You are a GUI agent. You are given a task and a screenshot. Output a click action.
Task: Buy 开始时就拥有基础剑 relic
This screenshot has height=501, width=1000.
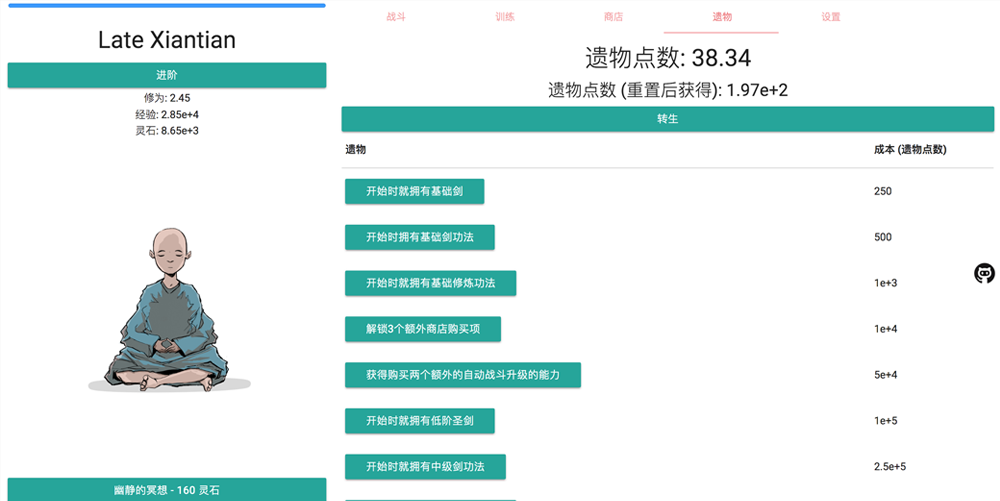(415, 191)
